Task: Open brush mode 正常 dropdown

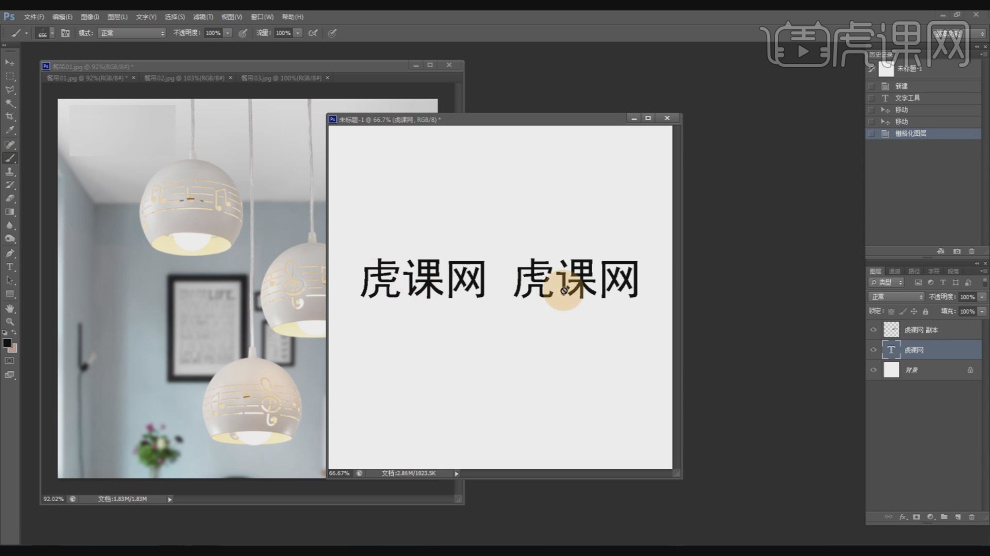Action: pyautogui.click(x=132, y=33)
